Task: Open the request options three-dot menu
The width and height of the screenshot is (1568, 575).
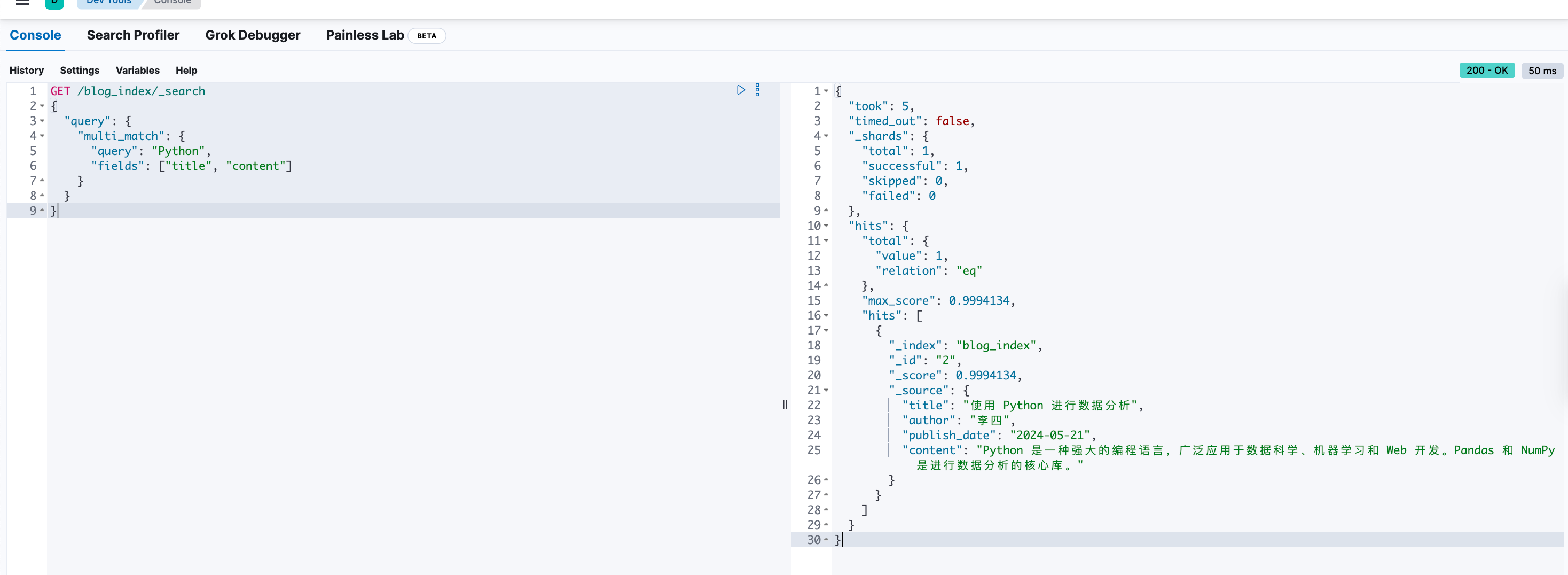Action: coord(757,90)
